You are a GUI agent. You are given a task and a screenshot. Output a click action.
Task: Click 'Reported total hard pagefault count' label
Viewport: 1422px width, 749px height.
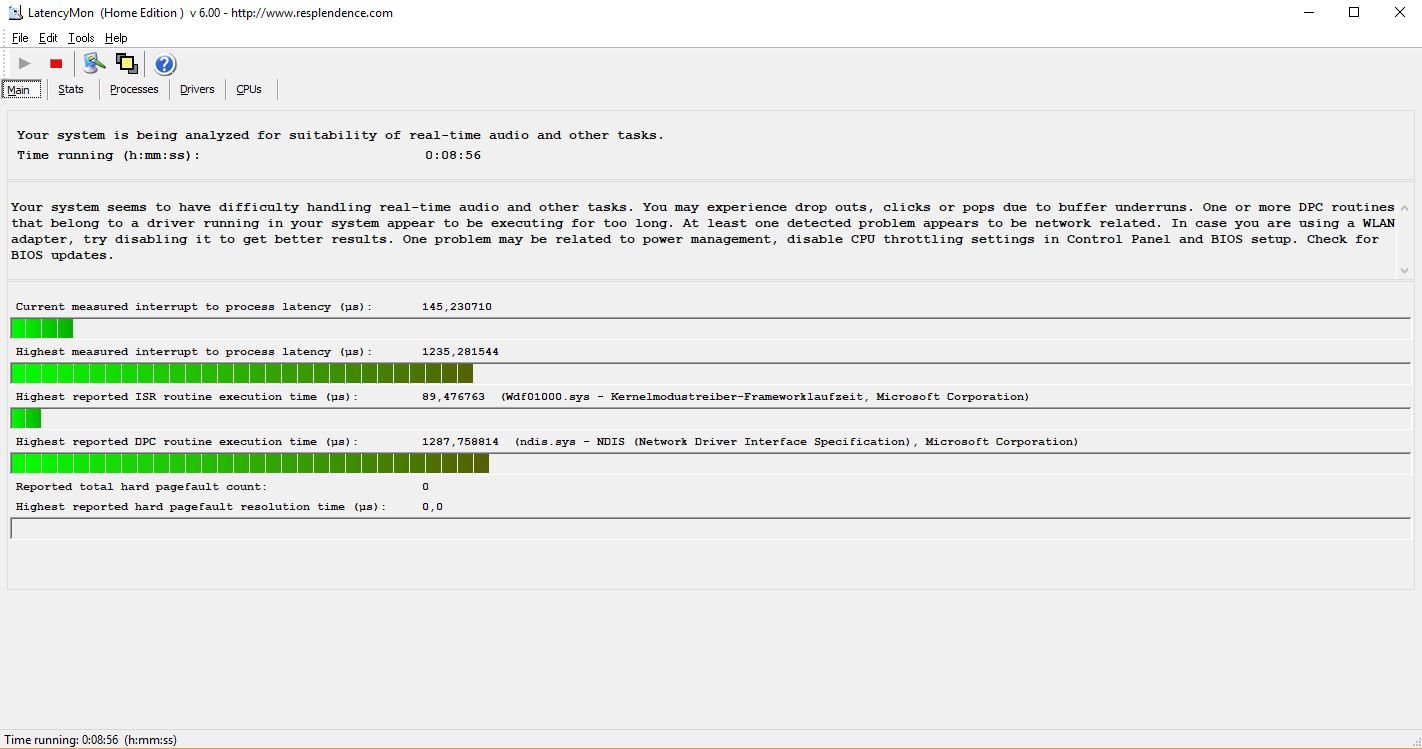(x=142, y=487)
